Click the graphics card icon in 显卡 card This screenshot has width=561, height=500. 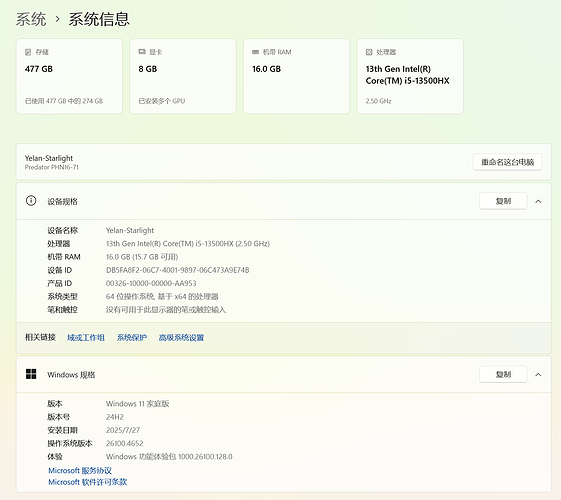pos(142,52)
